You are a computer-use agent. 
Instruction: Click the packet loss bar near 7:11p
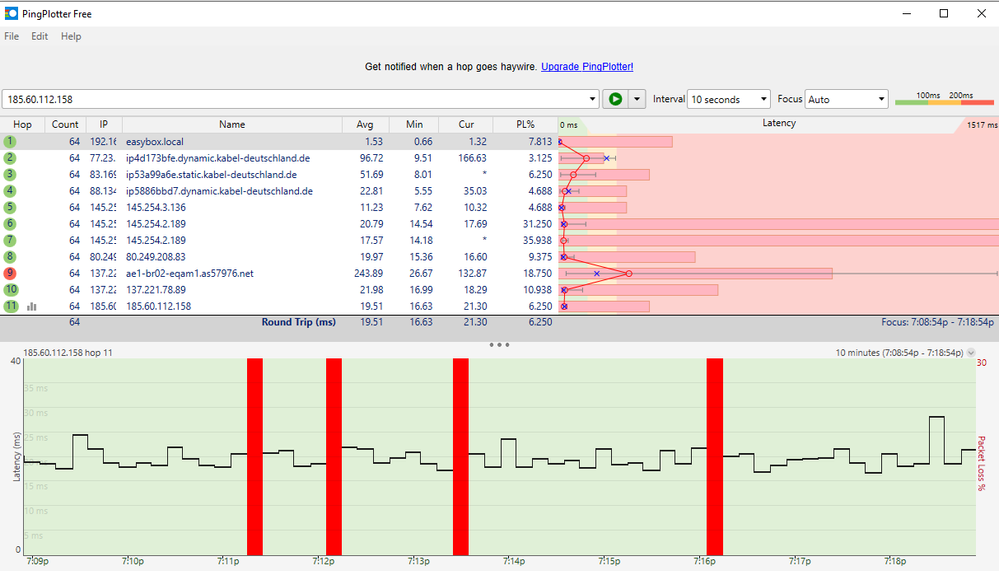pos(255,456)
